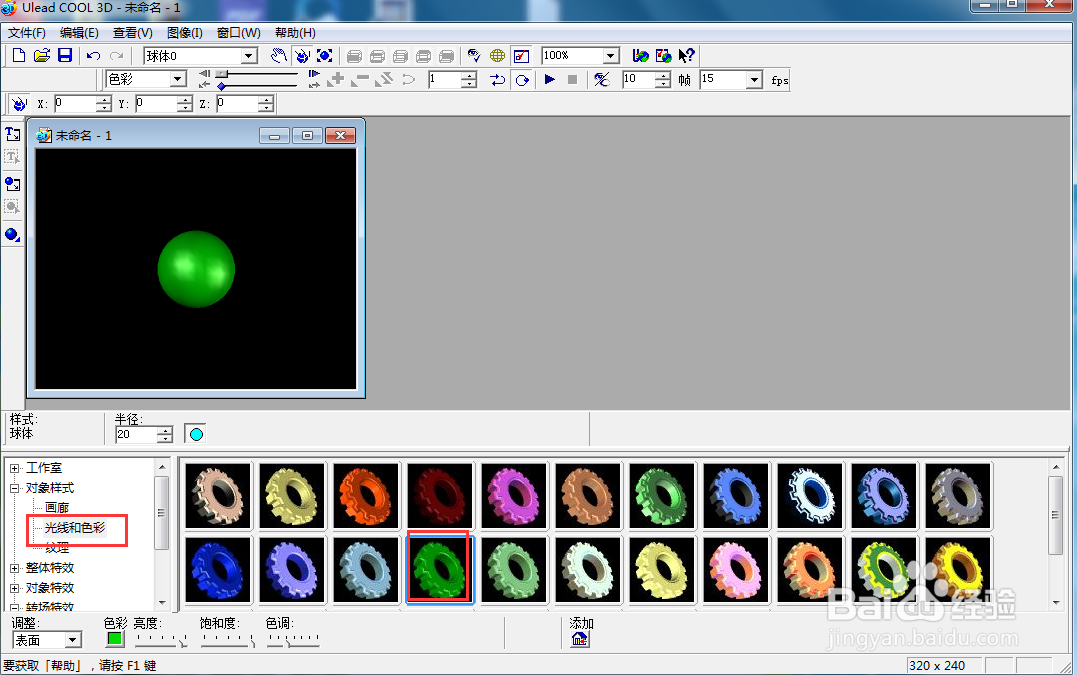Image resolution: width=1077 pixels, height=675 pixels.
Task: Play the animation
Action: (549, 80)
